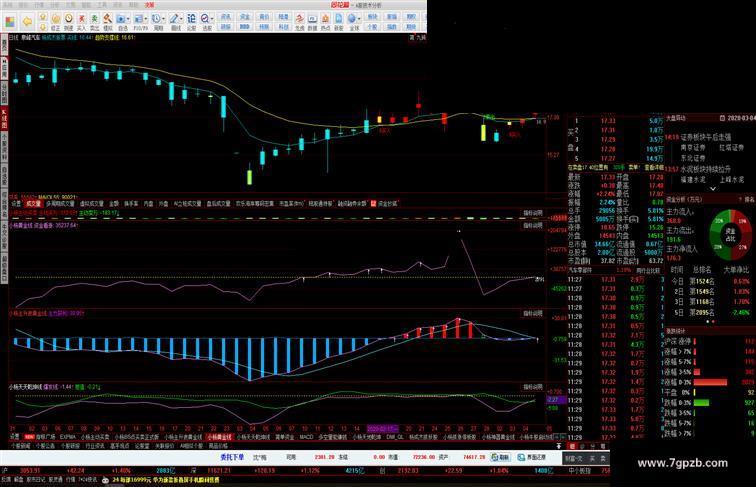
Task: Click the yellow back arrow icon
Action: click(27, 22)
